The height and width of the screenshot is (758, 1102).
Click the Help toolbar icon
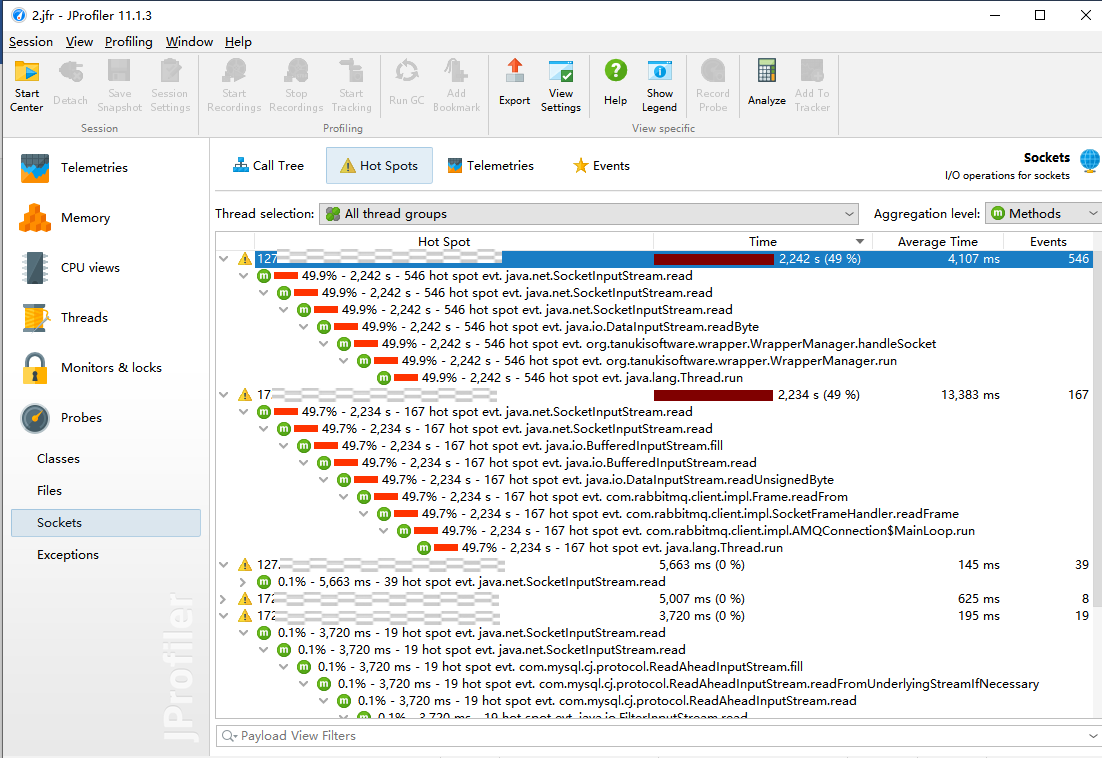click(x=615, y=82)
